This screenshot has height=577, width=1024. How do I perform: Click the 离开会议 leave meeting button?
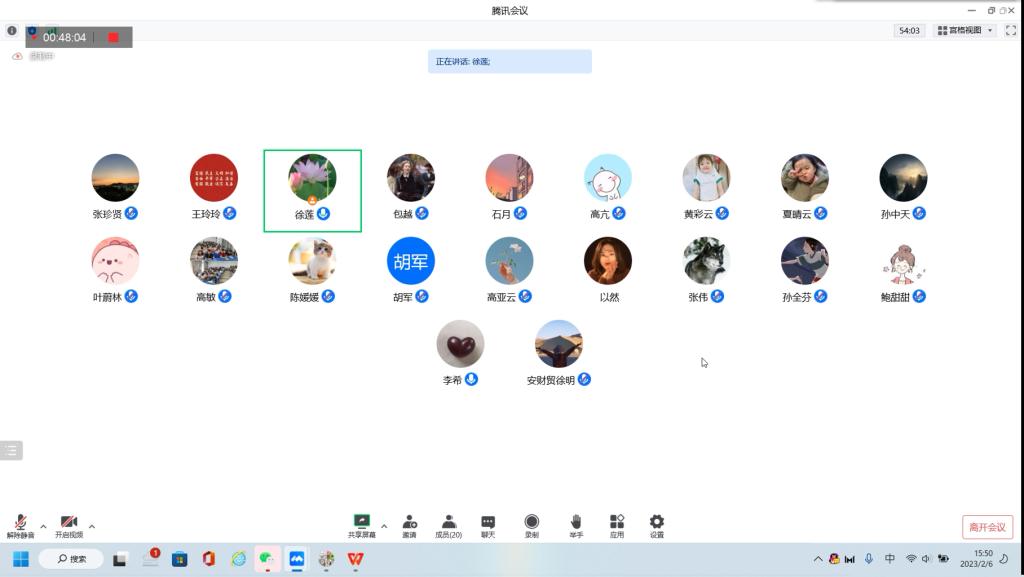click(987, 527)
